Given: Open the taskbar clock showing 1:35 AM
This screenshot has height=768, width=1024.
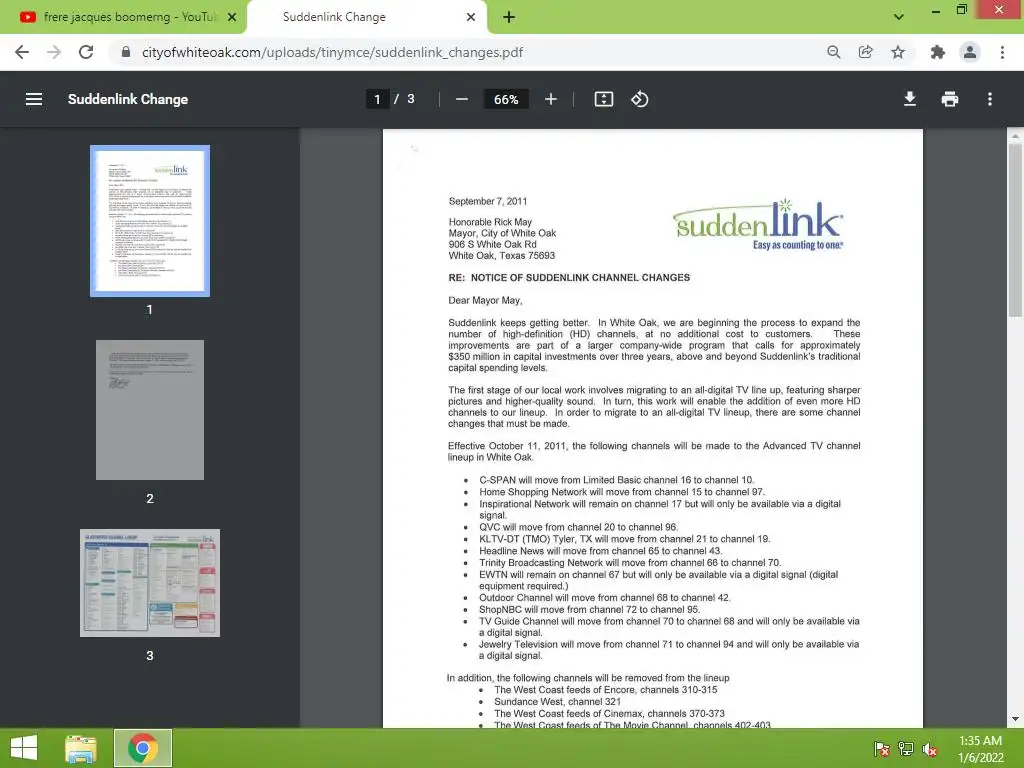Looking at the screenshot, I should tap(980, 749).
